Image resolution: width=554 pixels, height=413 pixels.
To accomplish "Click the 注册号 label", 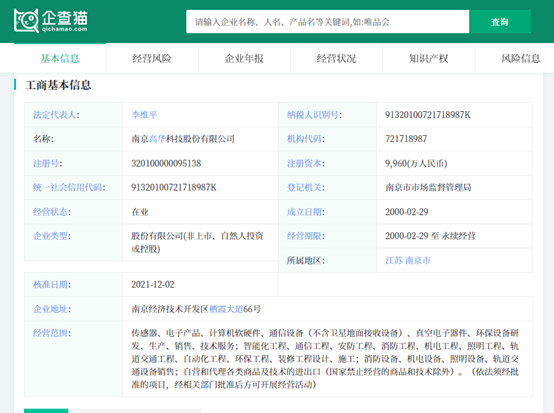I will (x=47, y=163).
